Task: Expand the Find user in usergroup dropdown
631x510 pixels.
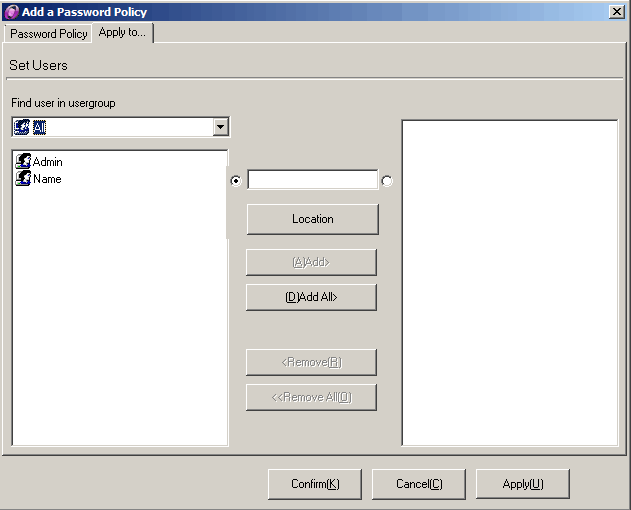Action: pyautogui.click(x=220, y=127)
